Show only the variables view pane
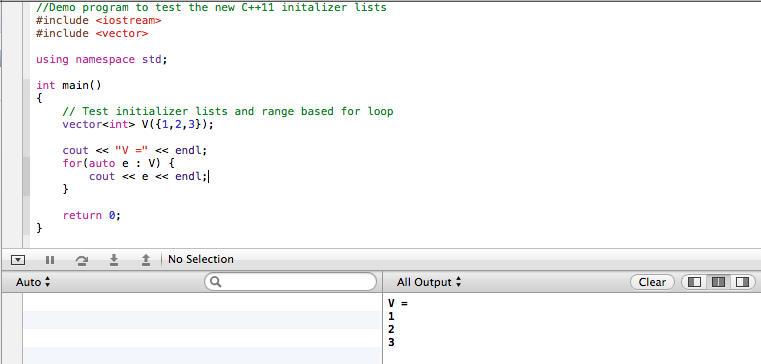This screenshot has height=364, width=761. (694, 282)
